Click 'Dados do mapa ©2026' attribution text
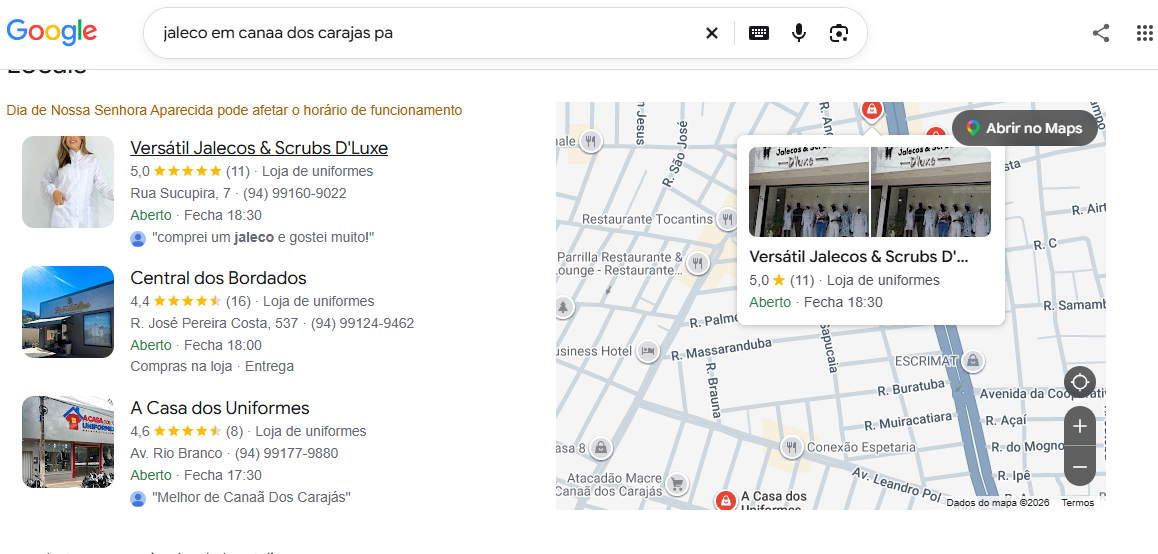 click(x=998, y=502)
